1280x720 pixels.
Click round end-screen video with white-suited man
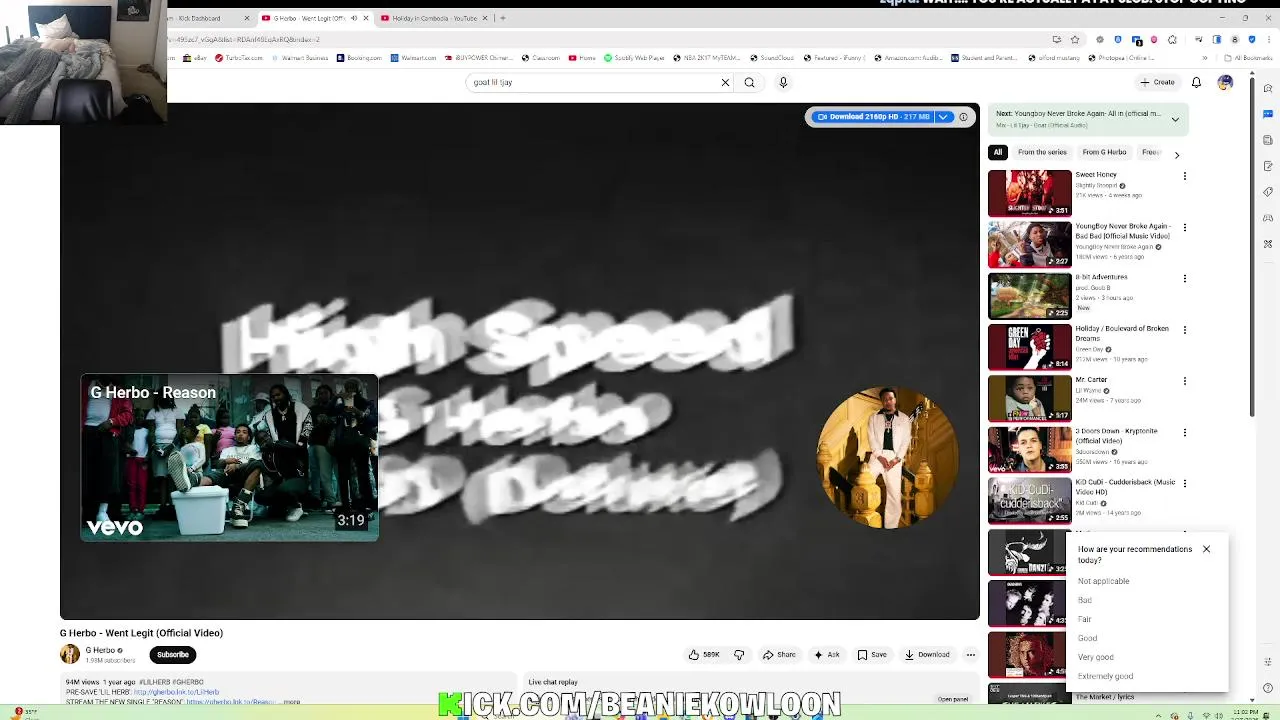click(887, 457)
